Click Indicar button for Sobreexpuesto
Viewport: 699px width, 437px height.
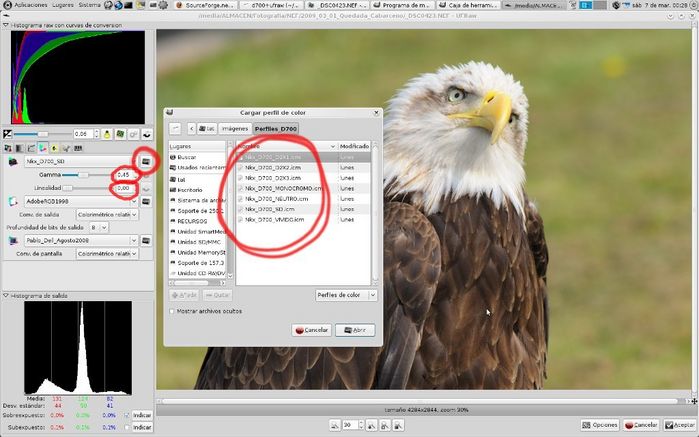click(x=142, y=416)
